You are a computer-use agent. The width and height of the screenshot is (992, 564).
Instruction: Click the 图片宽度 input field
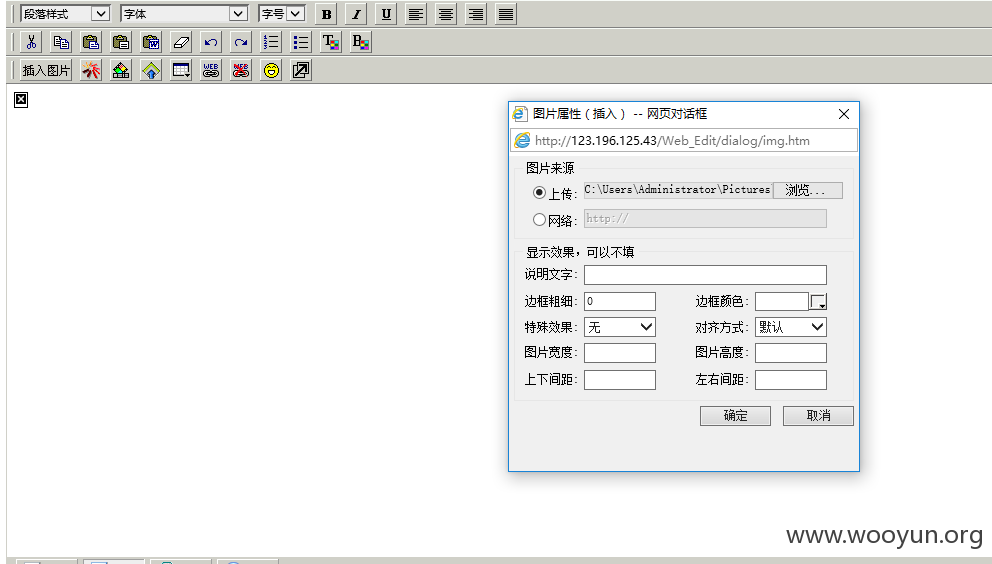click(x=619, y=353)
